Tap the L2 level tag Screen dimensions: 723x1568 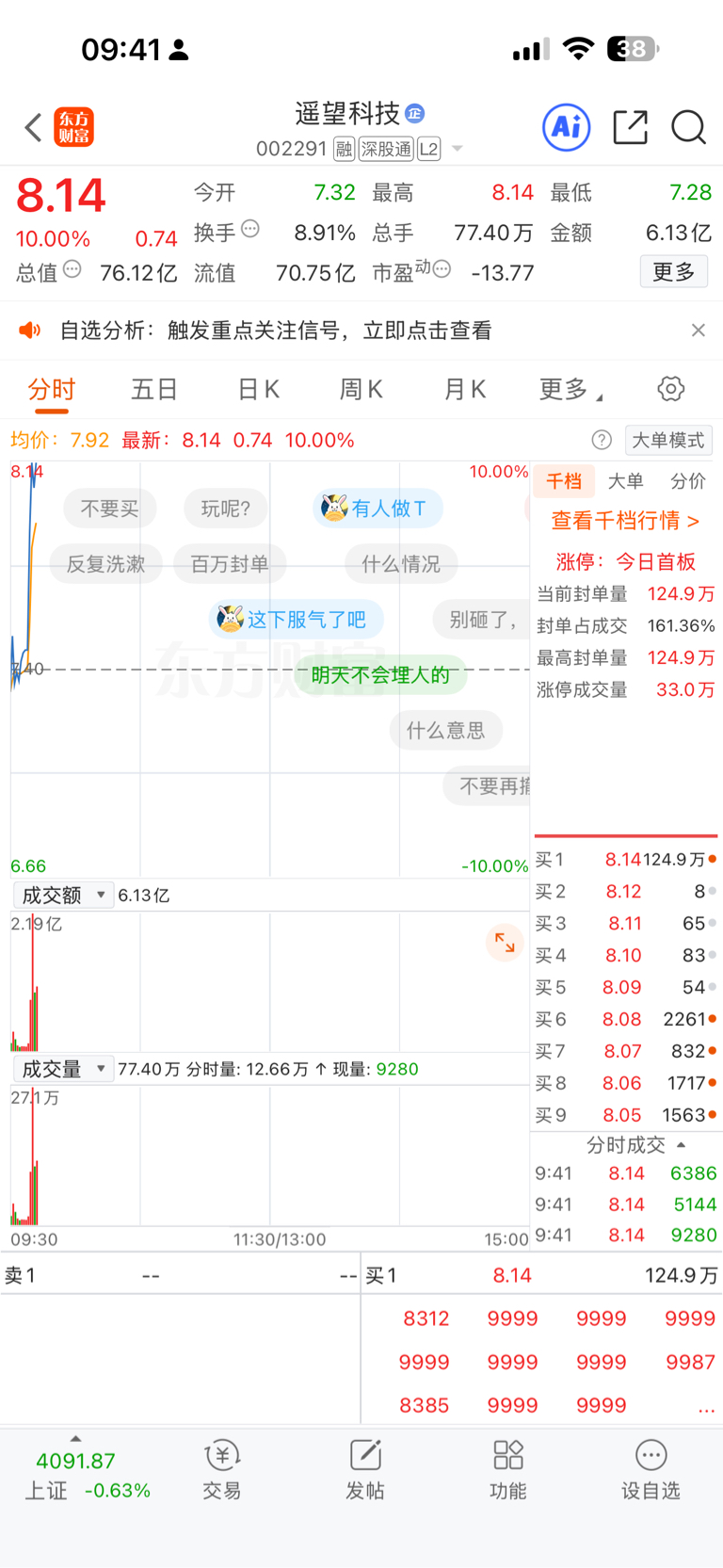428,149
